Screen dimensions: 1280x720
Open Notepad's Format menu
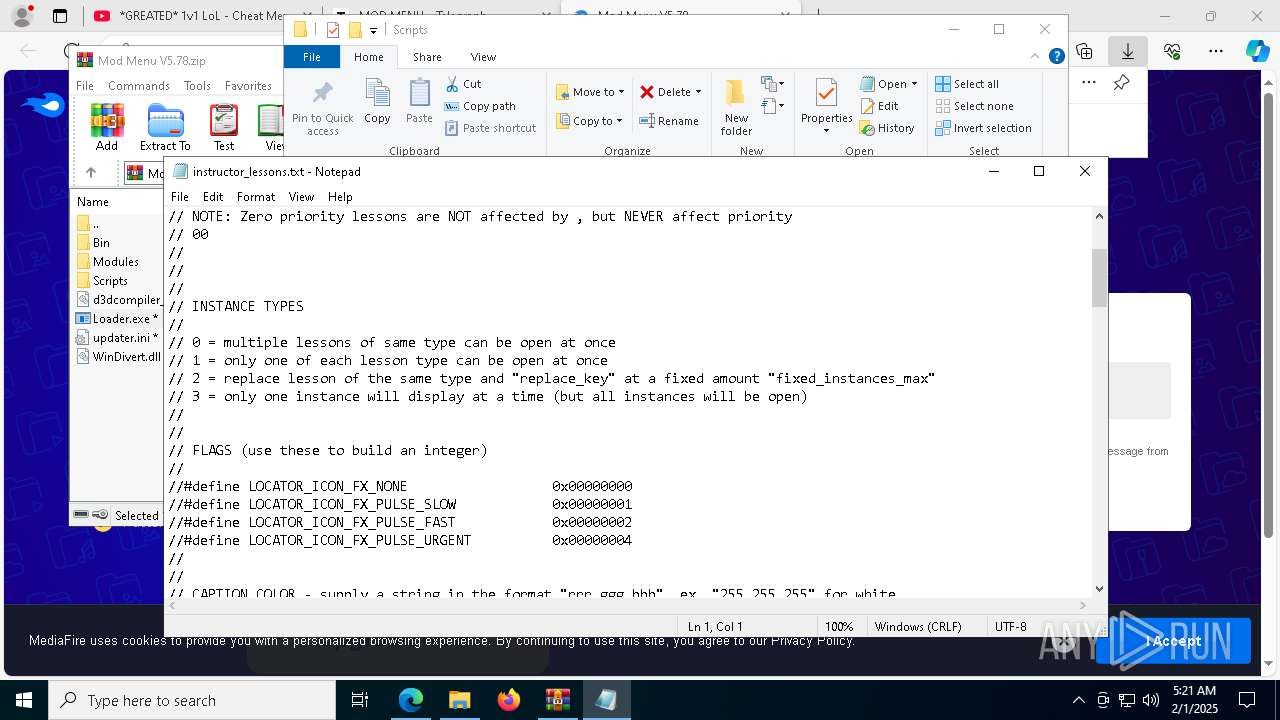coord(256,197)
